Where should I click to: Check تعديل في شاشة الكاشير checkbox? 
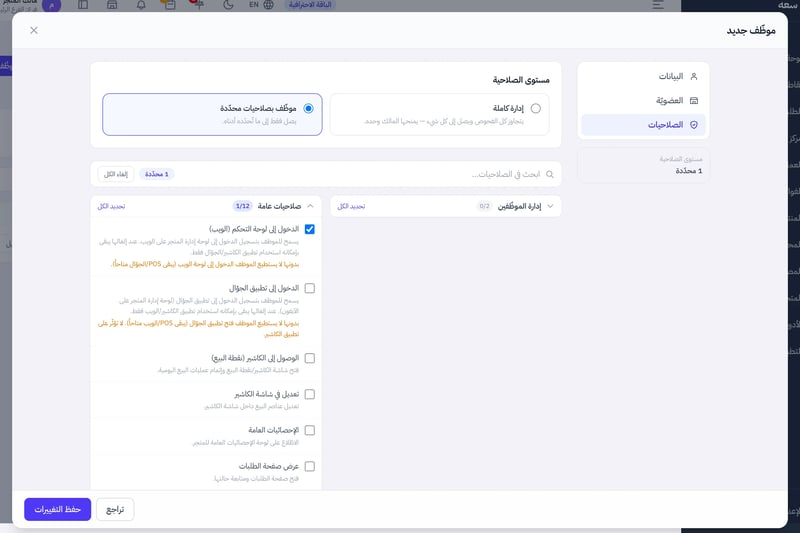pos(310,394)
